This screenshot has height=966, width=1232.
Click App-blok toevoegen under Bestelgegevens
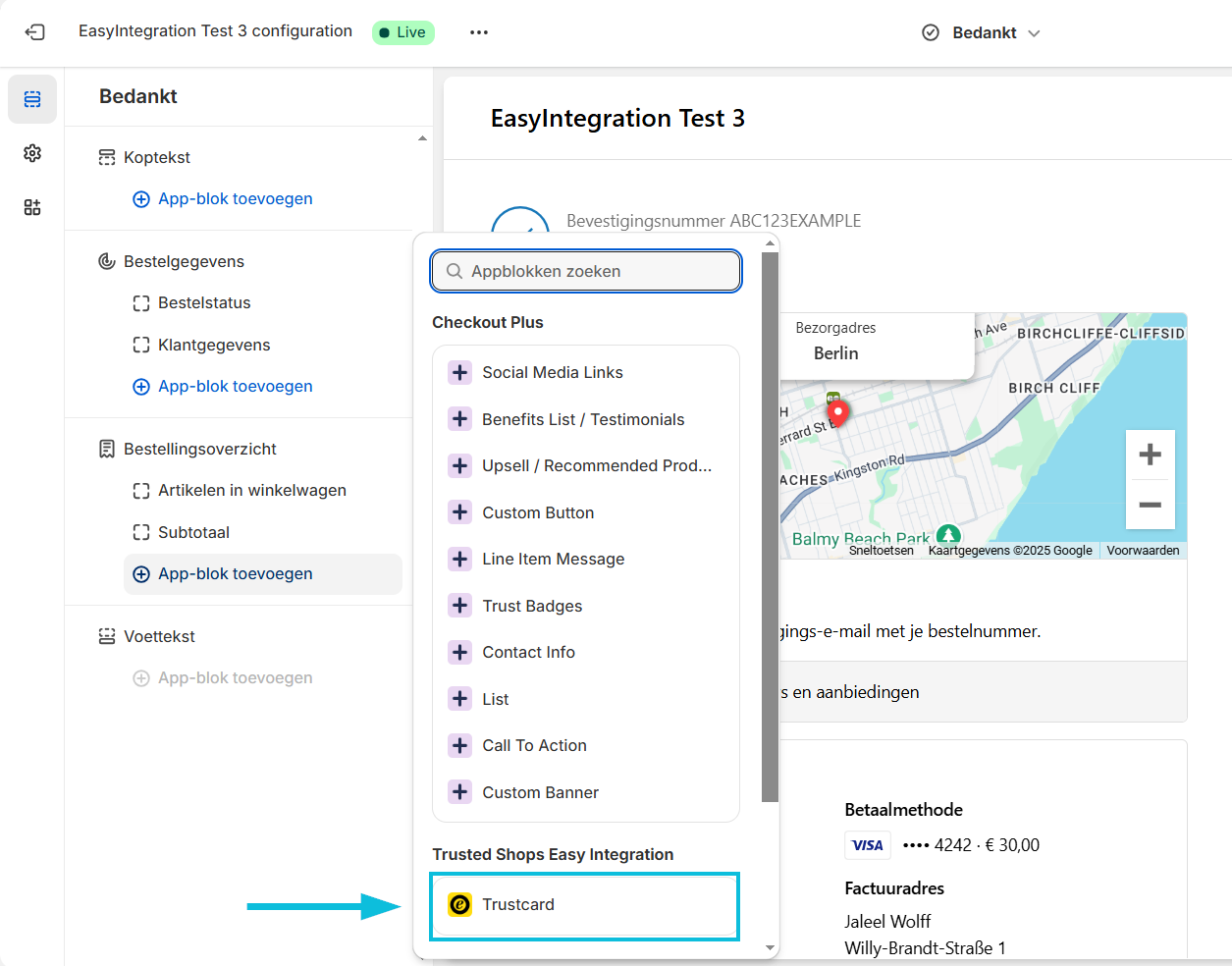click(x=235, y=386)
